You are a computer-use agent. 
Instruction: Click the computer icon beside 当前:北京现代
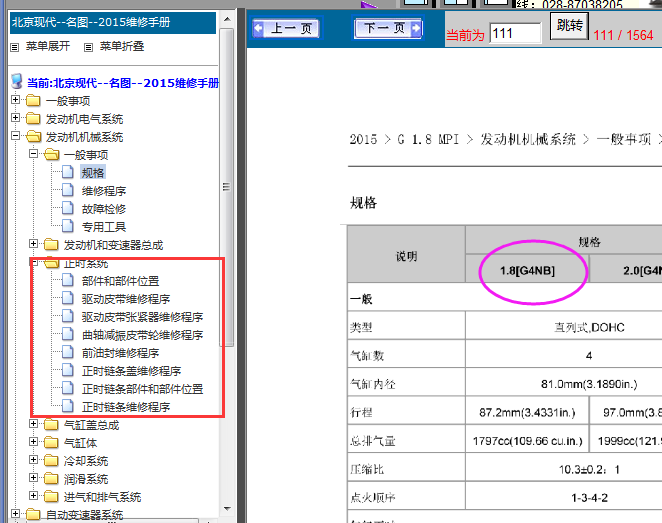16,81
